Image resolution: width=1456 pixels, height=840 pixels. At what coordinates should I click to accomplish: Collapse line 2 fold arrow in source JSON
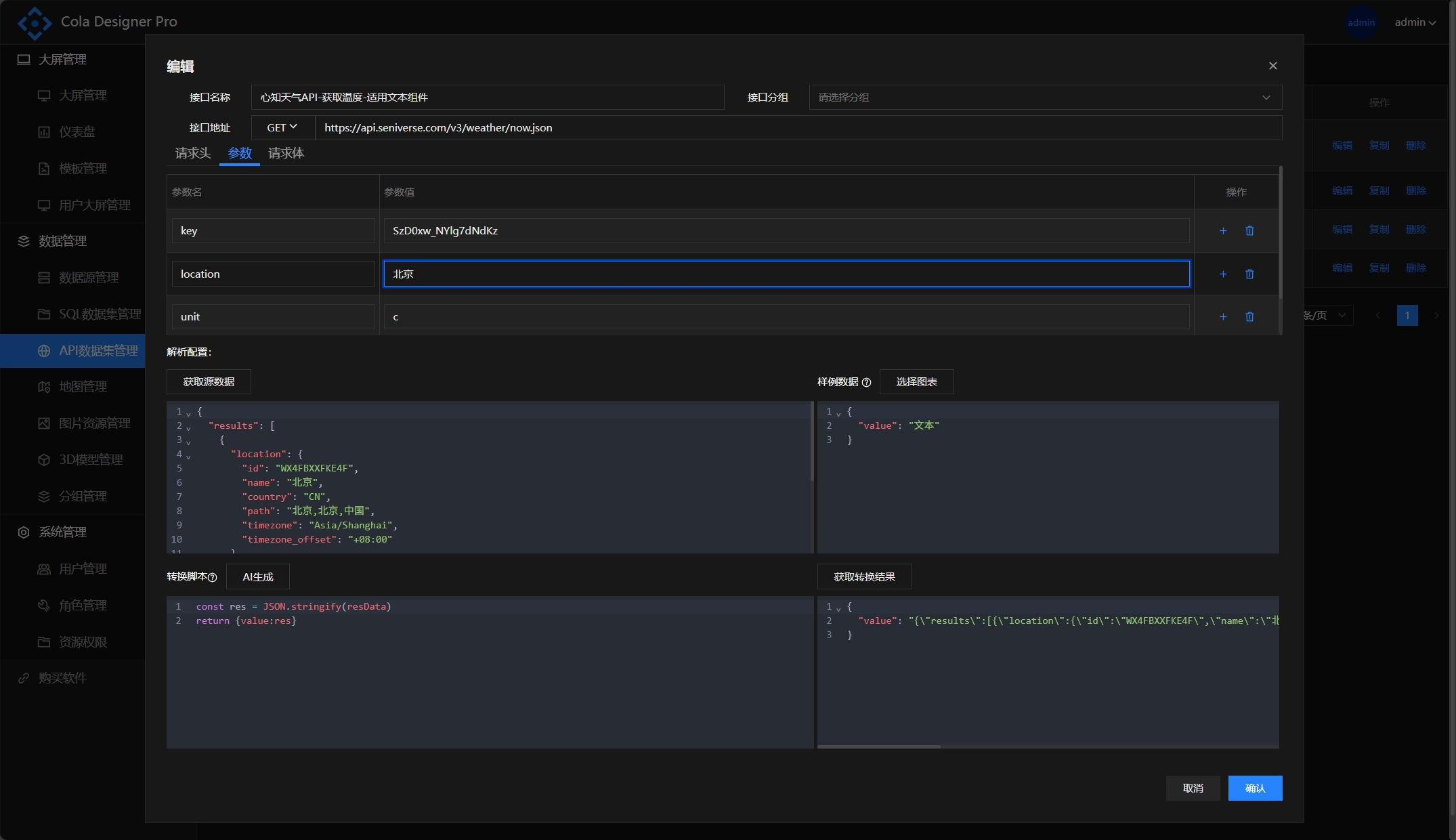pos(188,428)
